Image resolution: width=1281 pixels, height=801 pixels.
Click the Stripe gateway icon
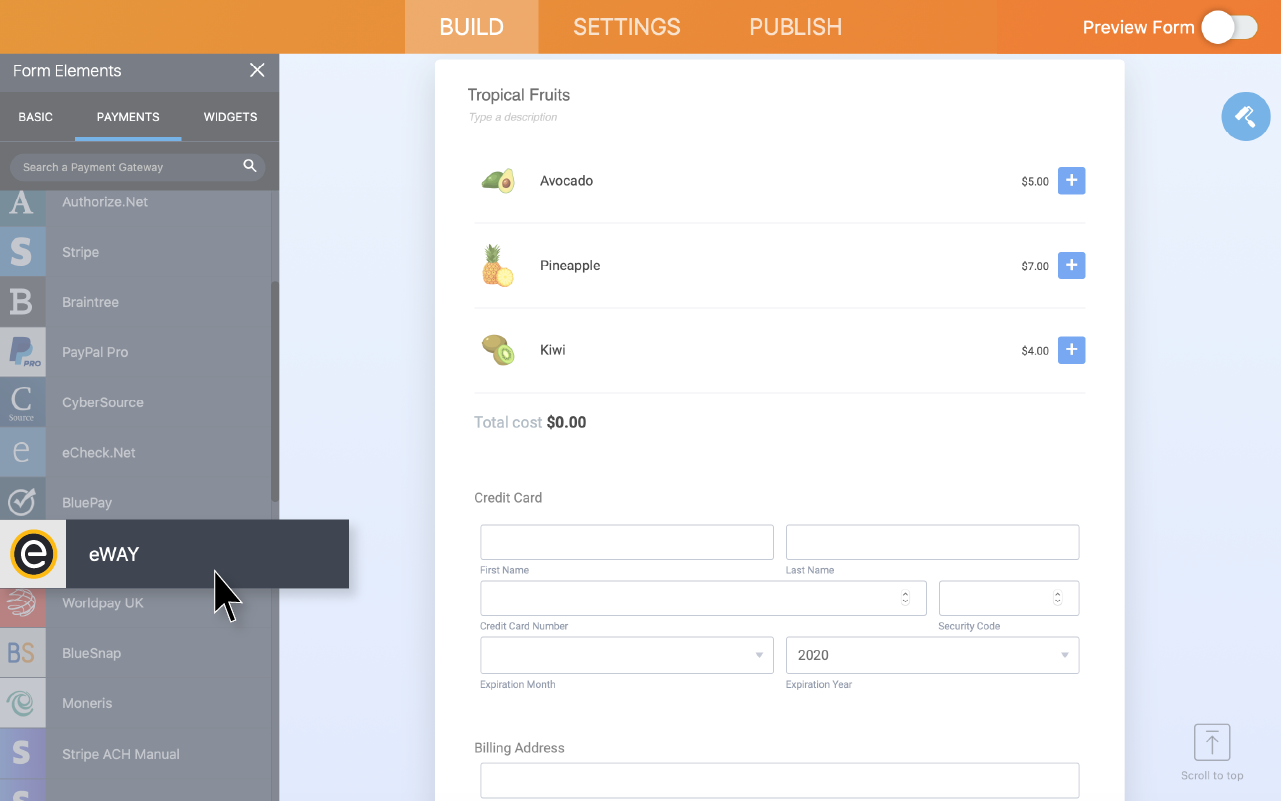pos(22,252)
